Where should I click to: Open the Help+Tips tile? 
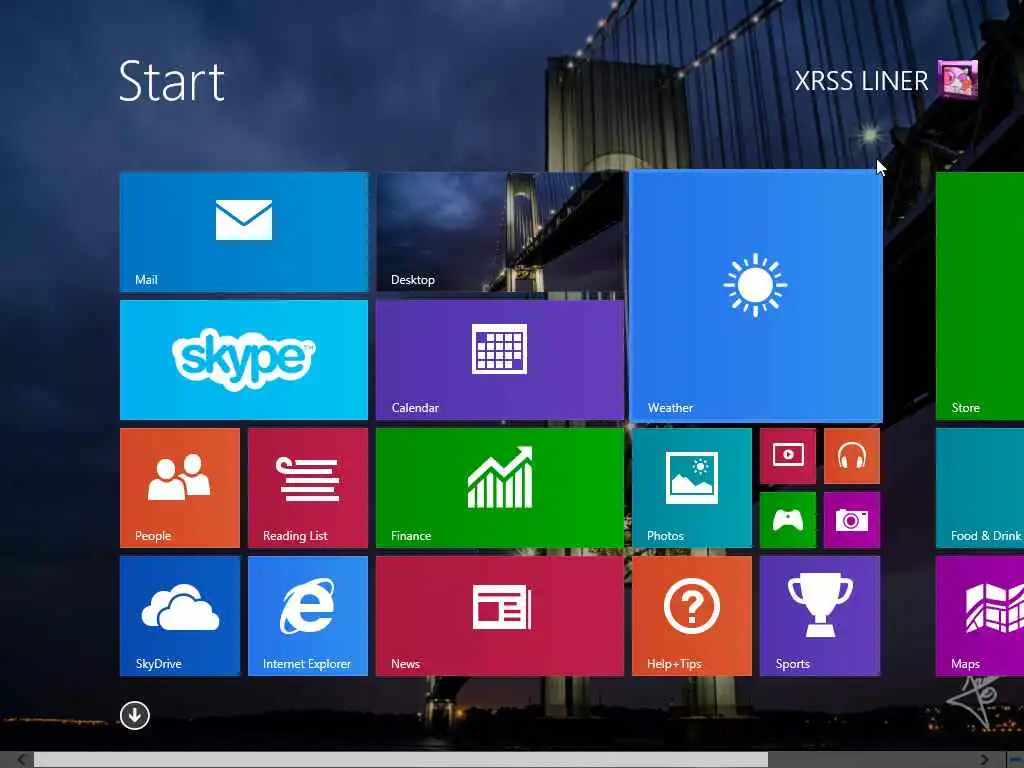tap(692, 616)
